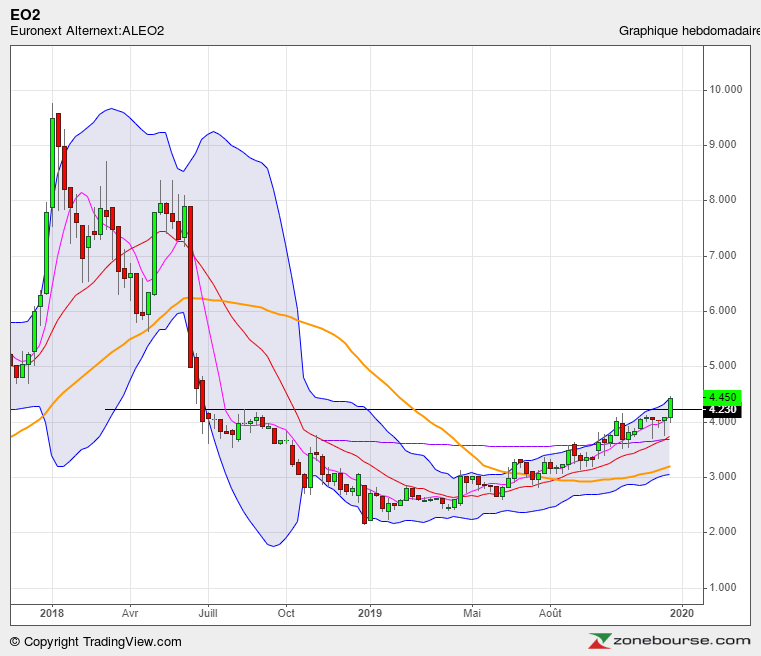Click the 9.000 price axis label
The width and height of the screenshot is (761, 656).
point(723,145)
